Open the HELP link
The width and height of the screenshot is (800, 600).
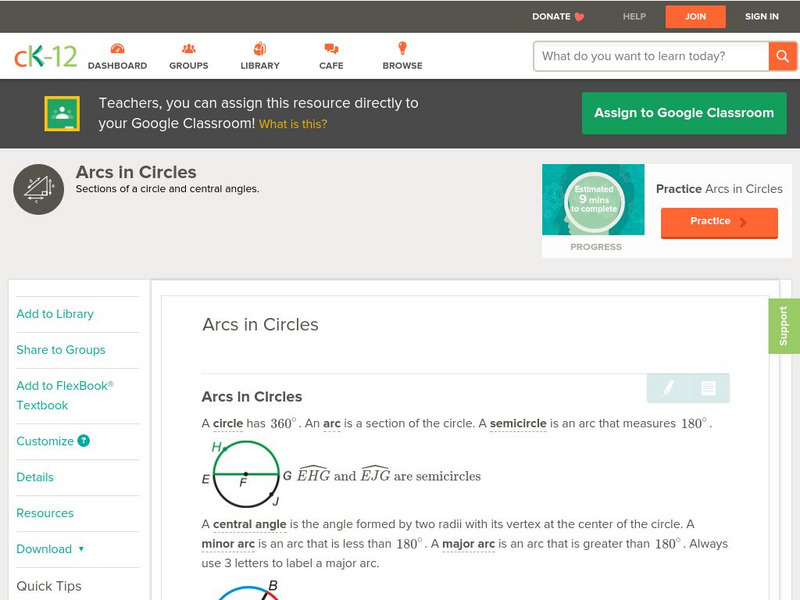point(634,17)
